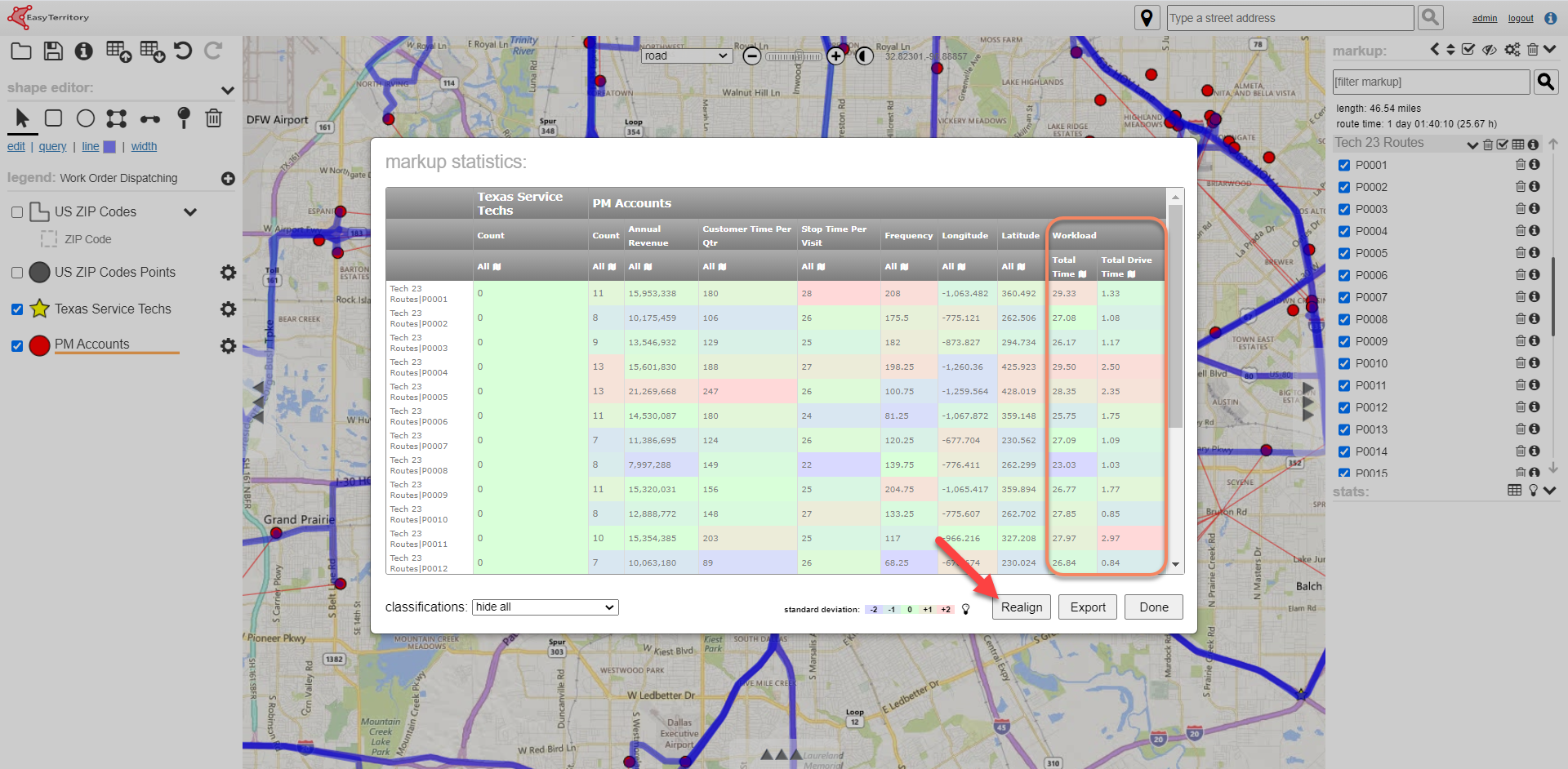
Task: Collapse the shape editor panel
Action: pos(227,89)
